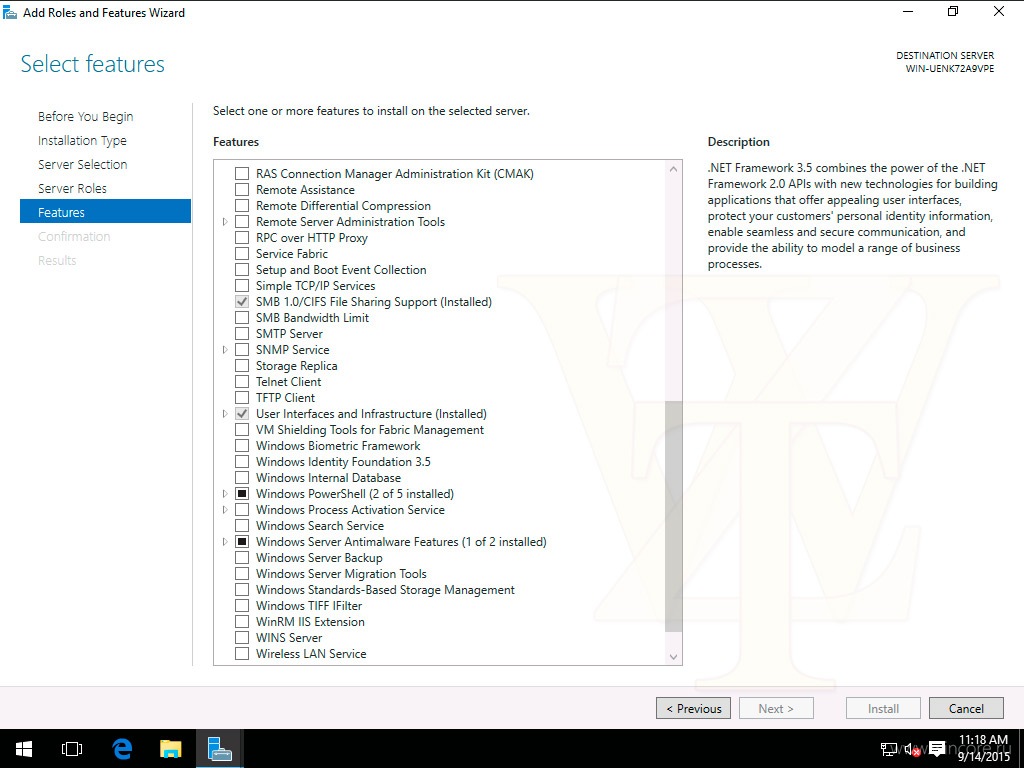Check the Windows Search Service checkbox
Screen dimensions: 1024x768
pos(242,526)
